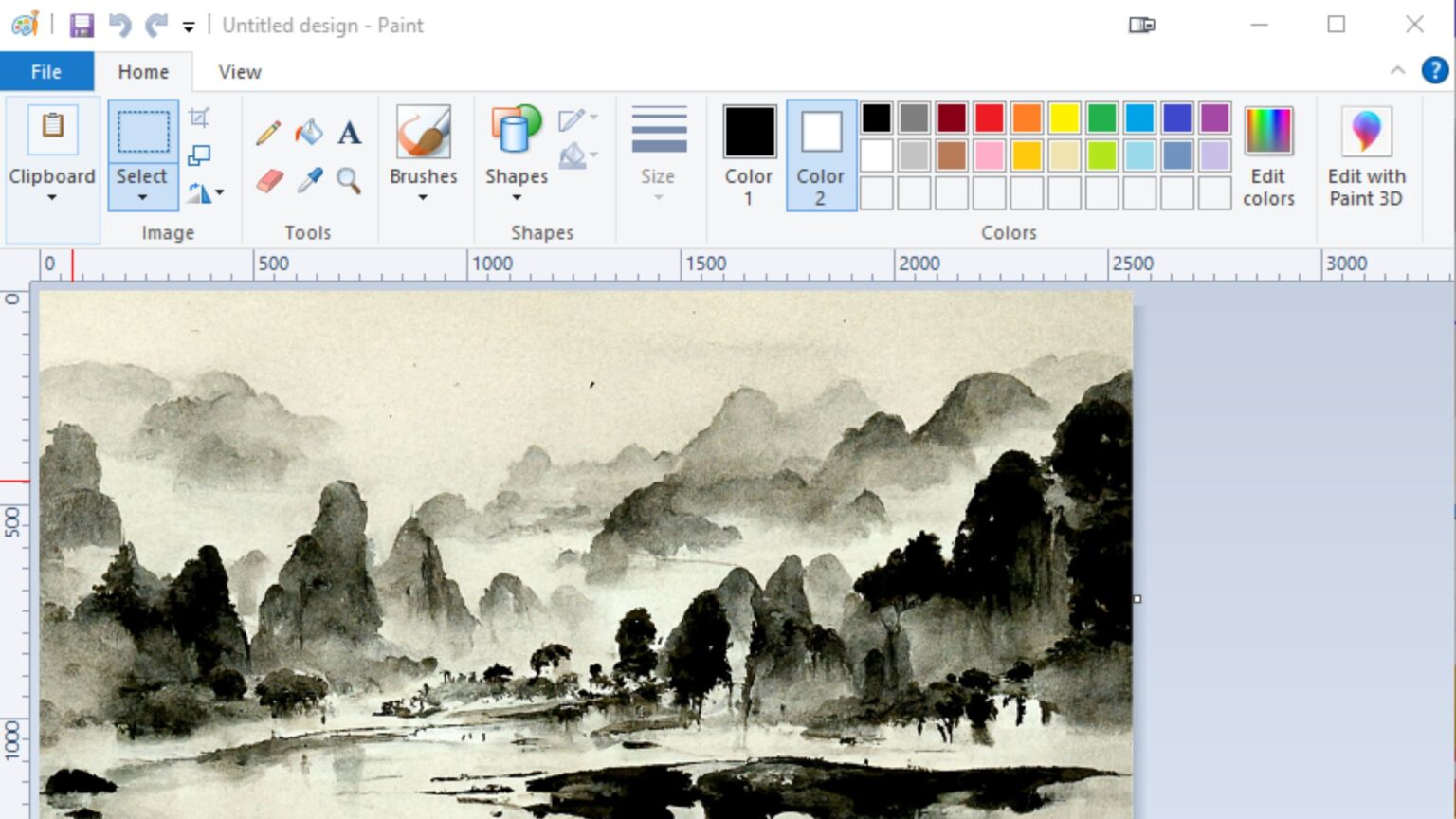Switch to the View tab
This screenshot has height=819, width=1456.
(x=238, y=71)
